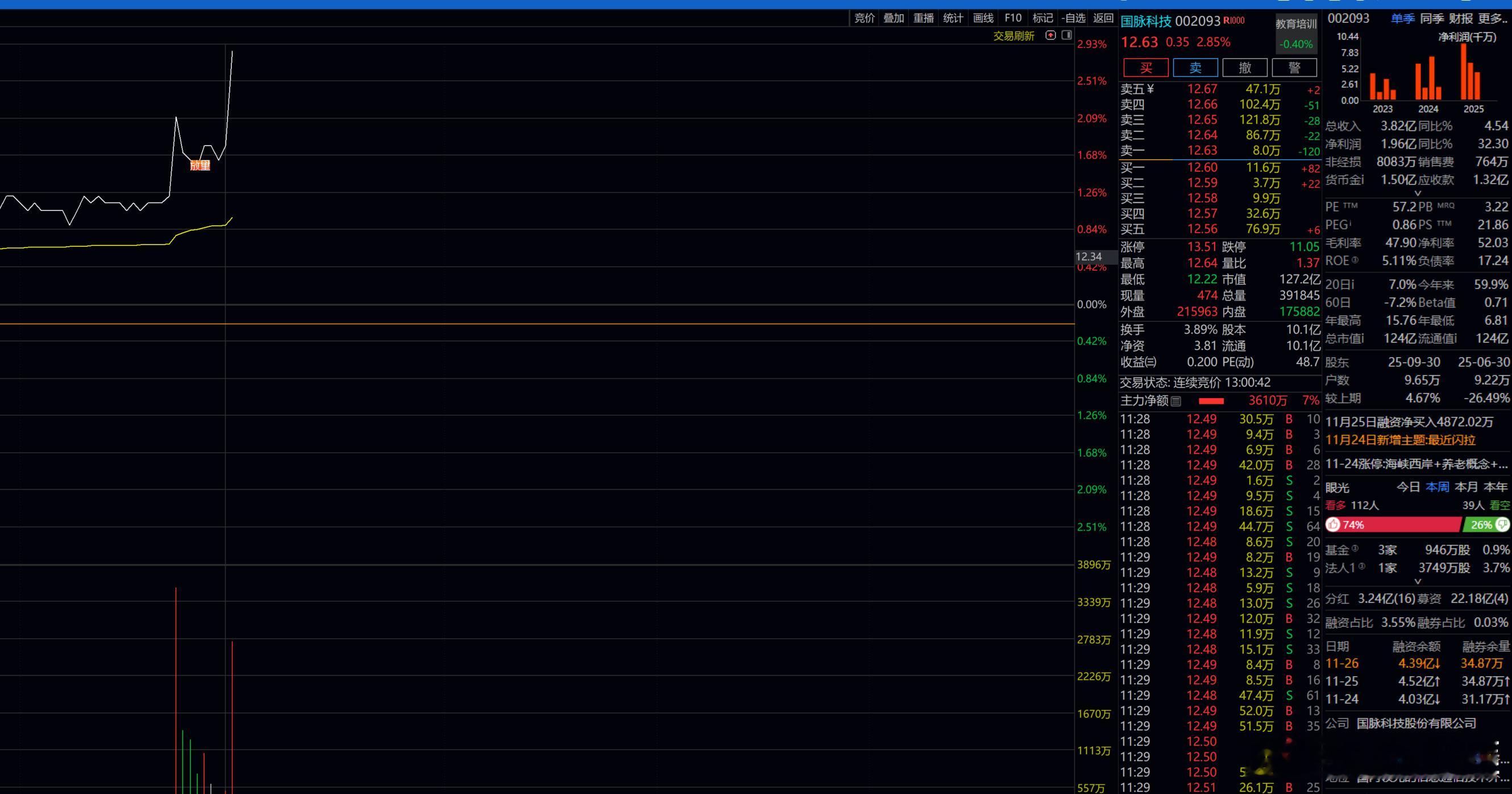The width and height of the screenshot is (1512, 794).
Task: Click the 放量 volume marker on chart
Action: pyautogui.click(x=200, y=166)
